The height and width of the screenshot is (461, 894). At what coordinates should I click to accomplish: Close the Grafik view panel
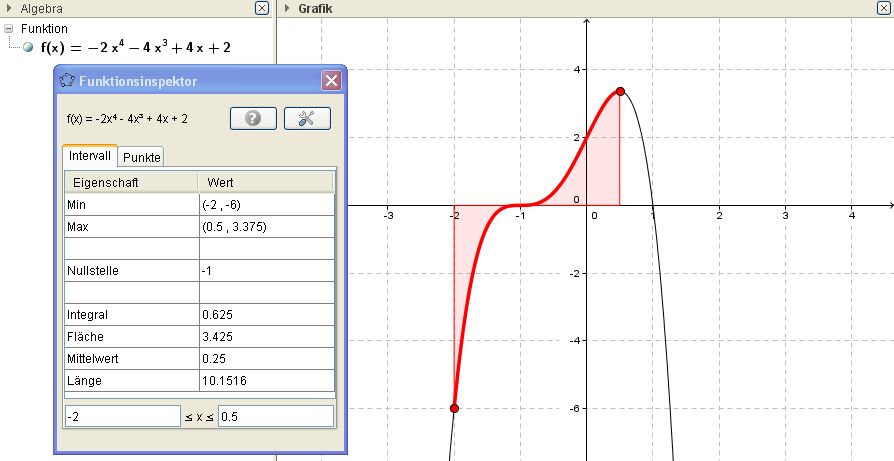click(x=885, y=8)
